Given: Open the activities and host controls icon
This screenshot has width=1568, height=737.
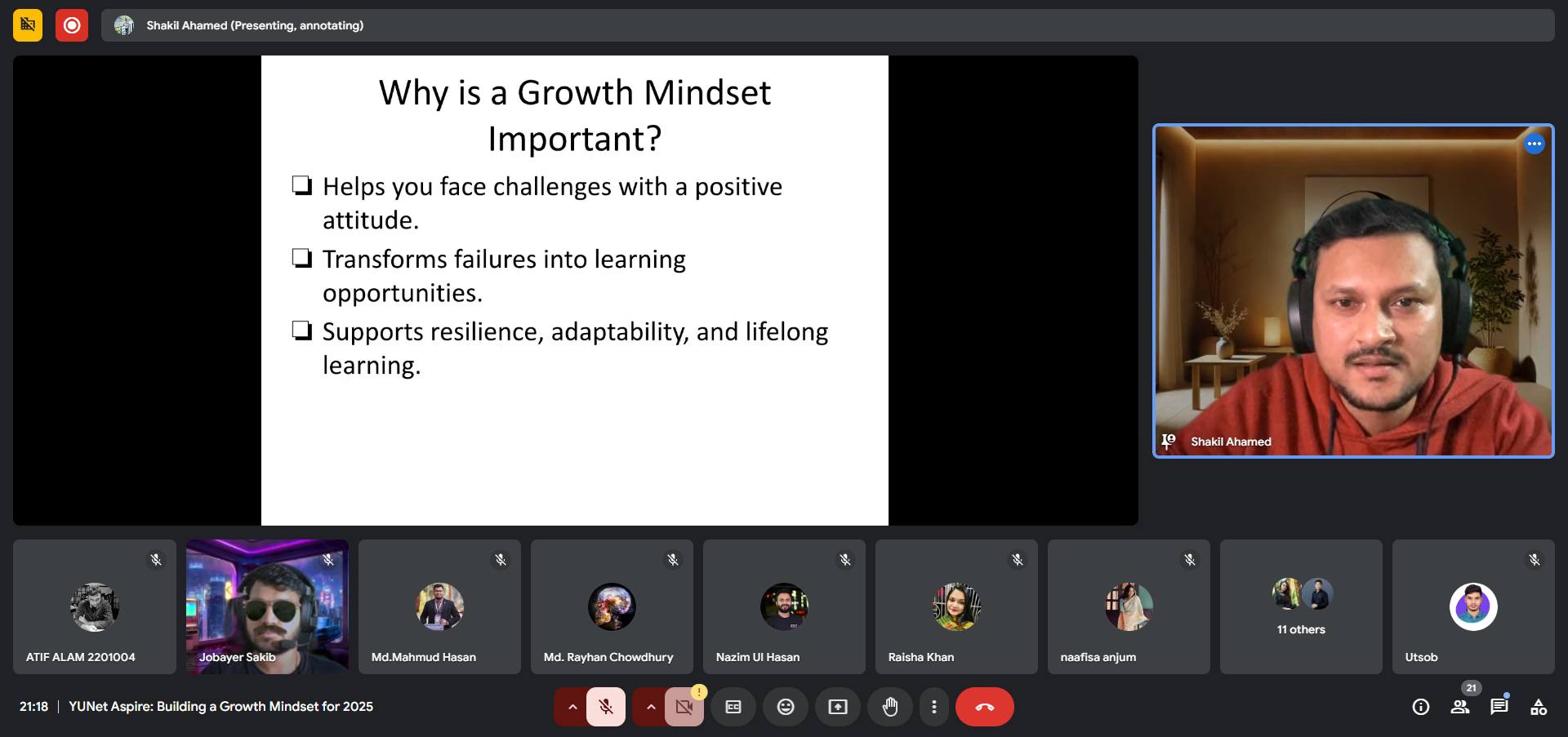Looking at the screenshot, I should point(1538,707).
